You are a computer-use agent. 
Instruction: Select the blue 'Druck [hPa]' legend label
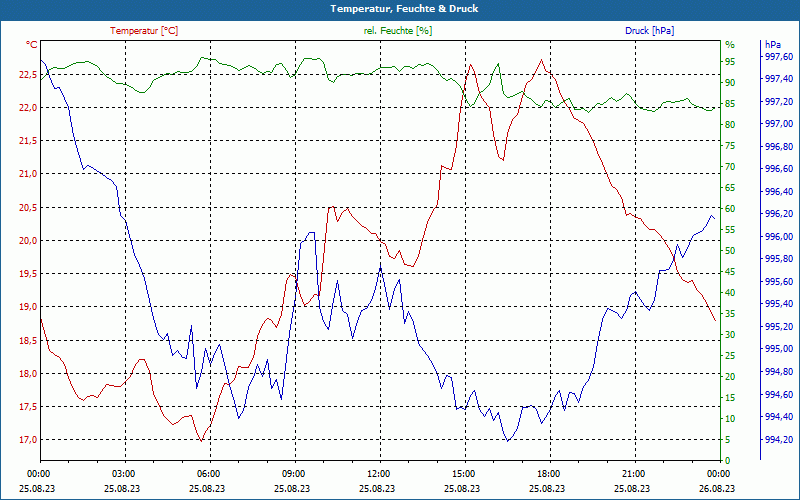coord(649,31)
